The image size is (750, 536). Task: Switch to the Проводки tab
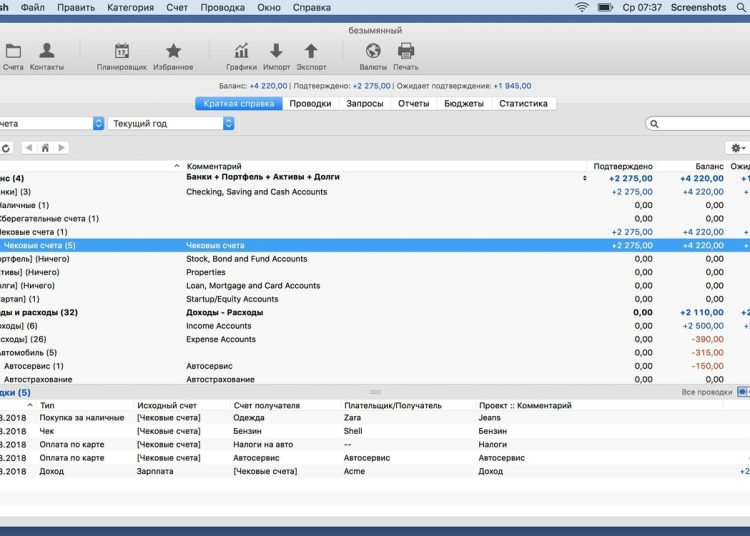point(311,104)
